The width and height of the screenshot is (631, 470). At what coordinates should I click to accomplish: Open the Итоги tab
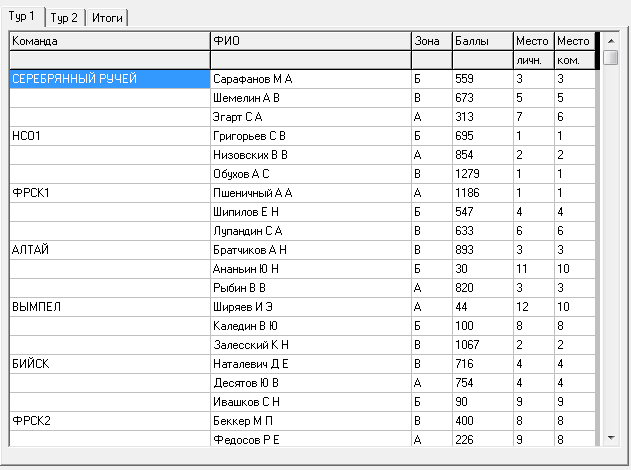tap(107, 18)
